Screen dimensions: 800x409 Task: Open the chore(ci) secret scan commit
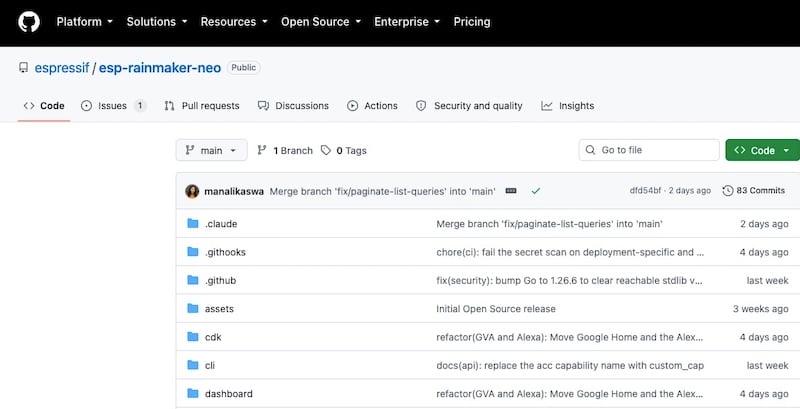point(570,252)
